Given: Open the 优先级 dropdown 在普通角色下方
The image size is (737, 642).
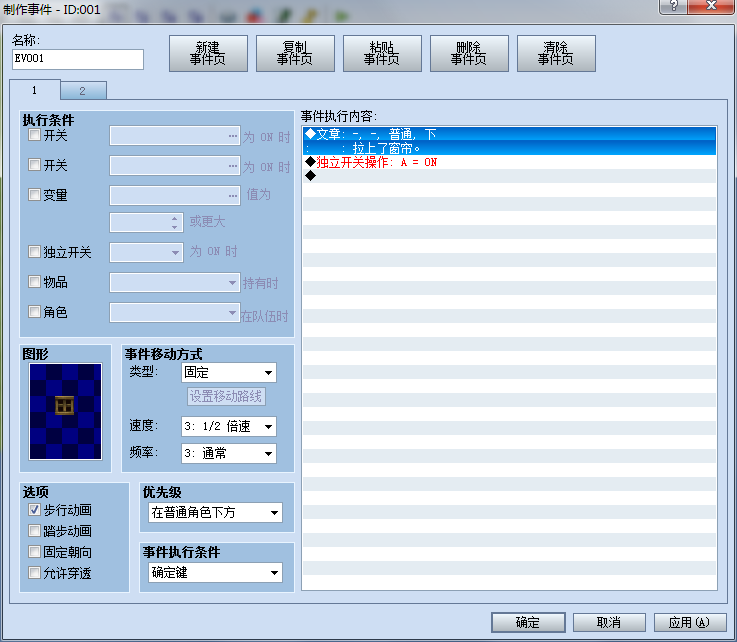Looking at the screenshot, I should (216, 512).
